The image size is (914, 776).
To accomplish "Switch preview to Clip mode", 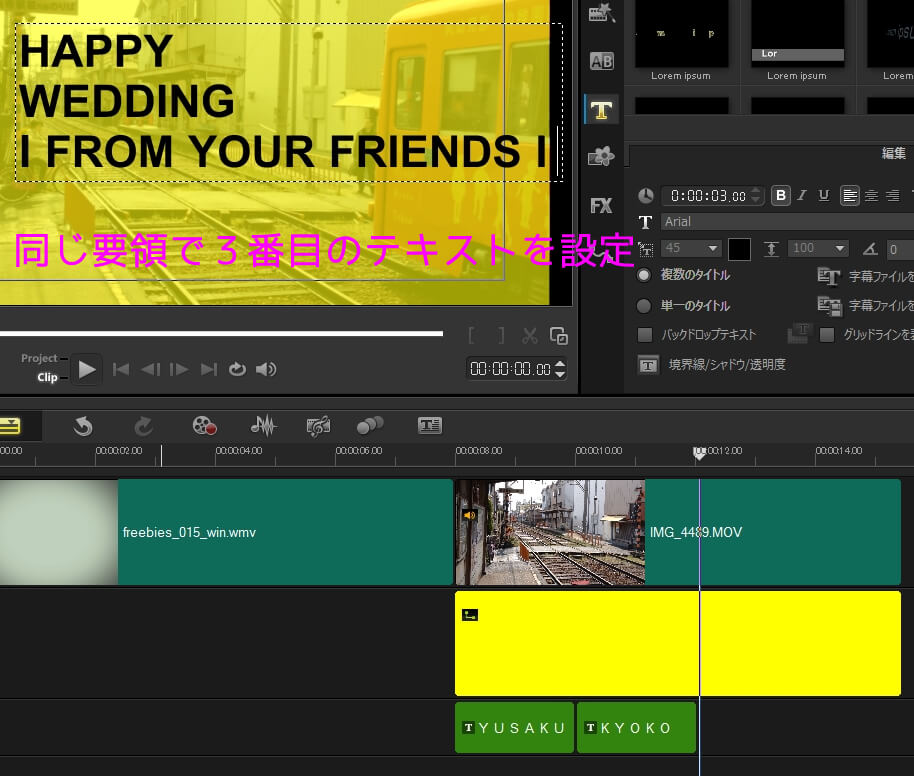I will click(47, 377).
